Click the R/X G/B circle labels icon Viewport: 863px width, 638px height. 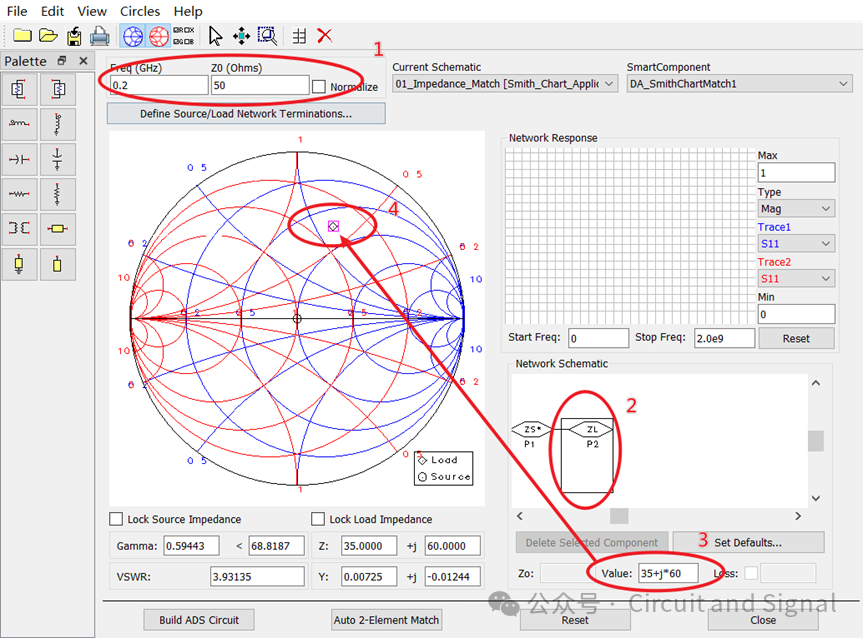184,36
